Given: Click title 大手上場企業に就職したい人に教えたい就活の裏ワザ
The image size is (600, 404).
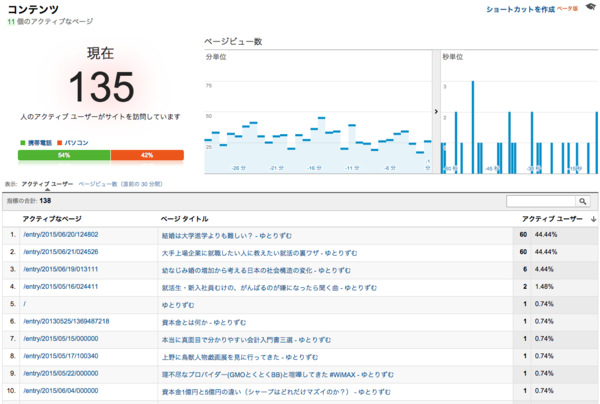Looking at the screenshot, I should tap(259, 253).
